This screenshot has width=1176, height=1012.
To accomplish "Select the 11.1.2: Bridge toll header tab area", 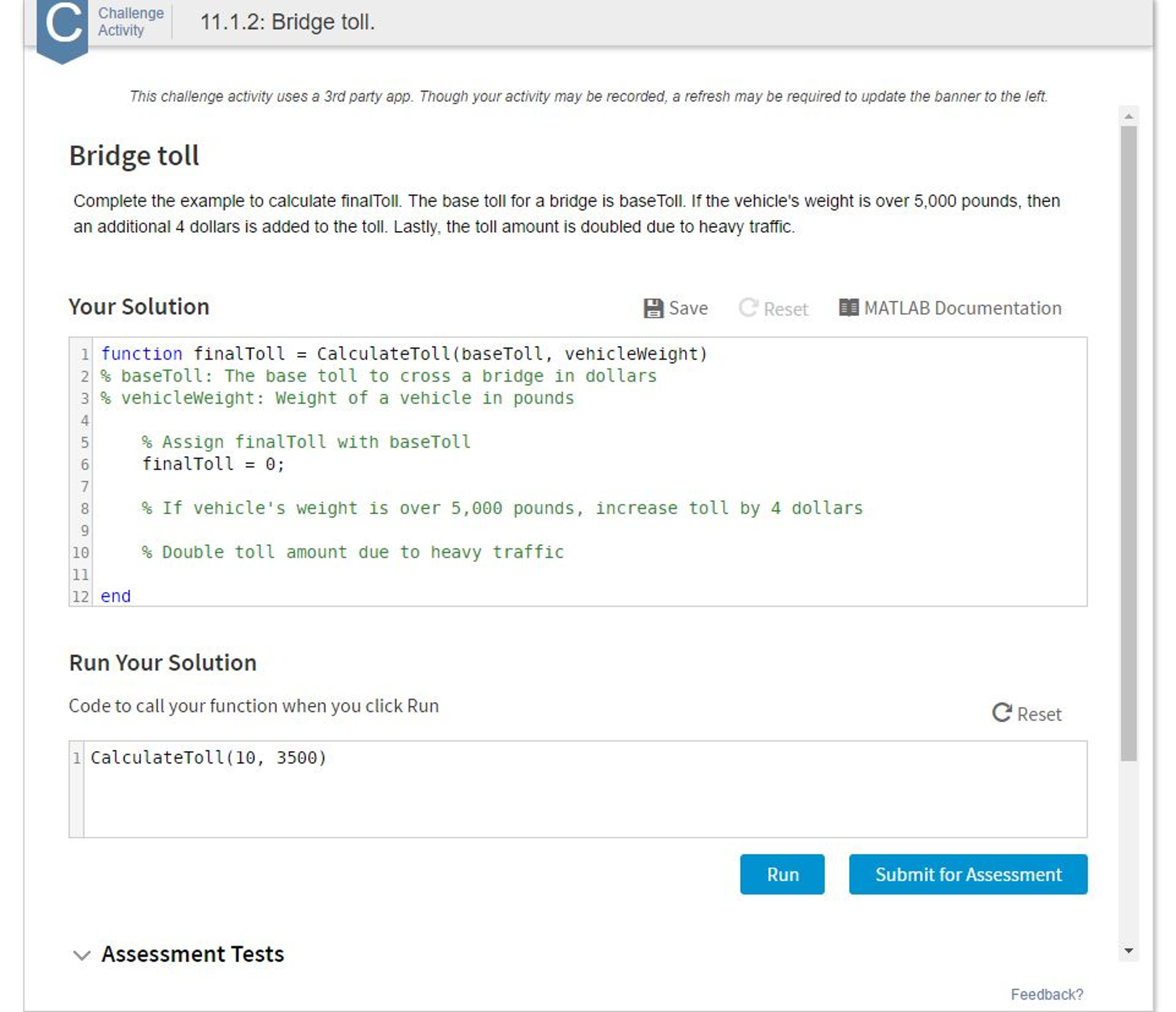I will [x=286, y=22].
